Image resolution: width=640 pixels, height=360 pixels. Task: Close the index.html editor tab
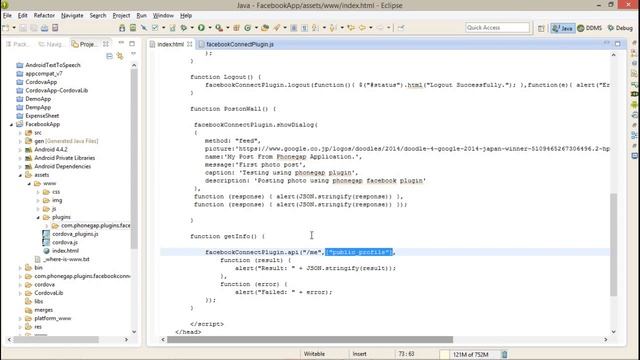190,44
